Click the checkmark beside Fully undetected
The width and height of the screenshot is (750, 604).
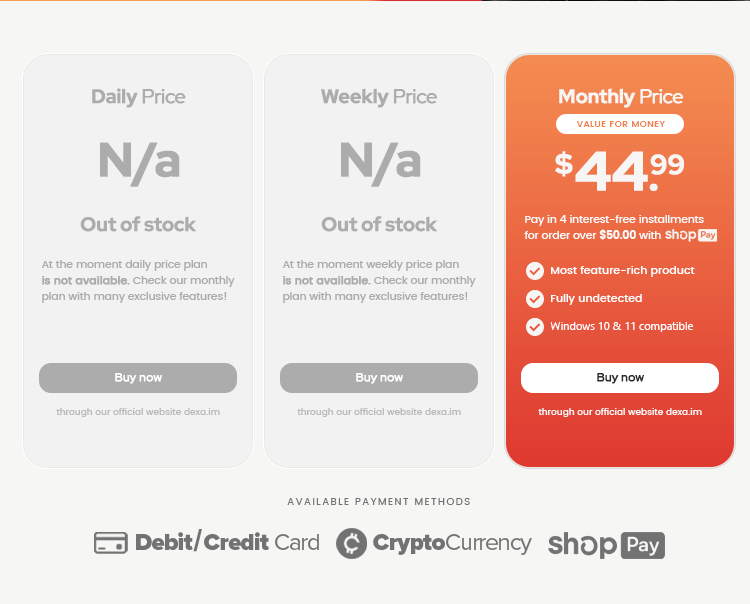[535, 299]
